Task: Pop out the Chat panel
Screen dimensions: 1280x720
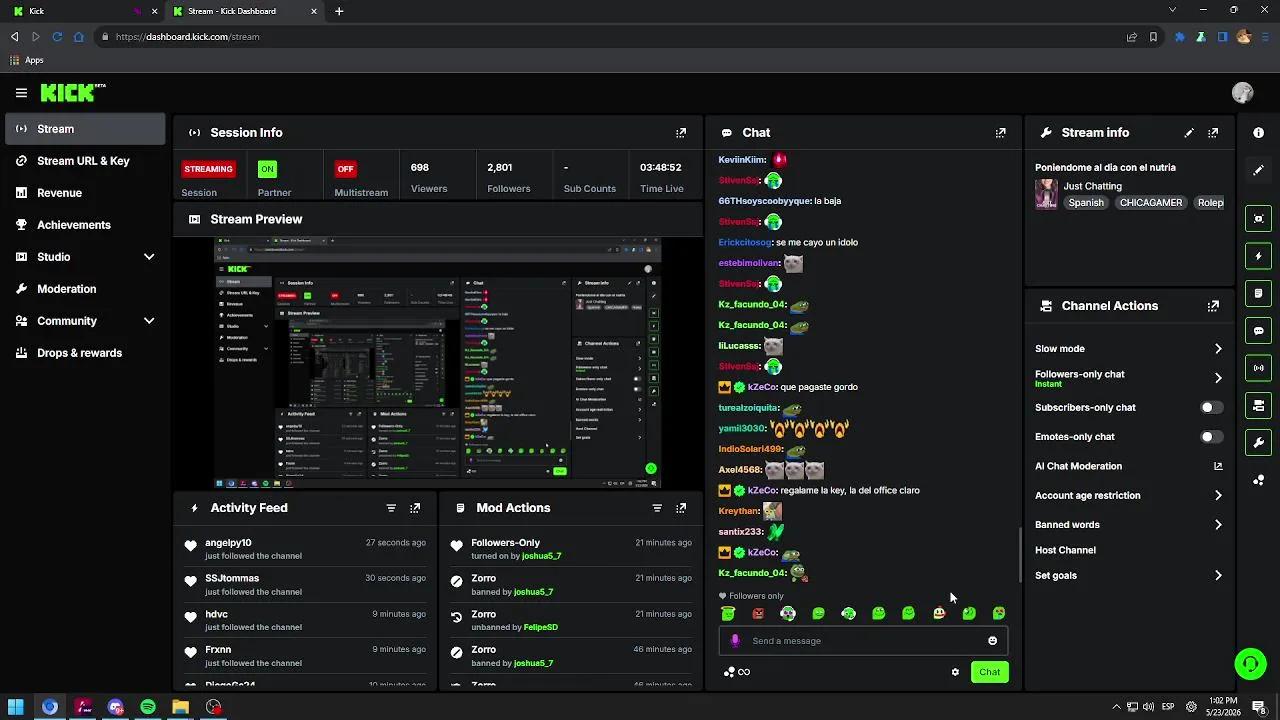Action: click(1000, 132)
